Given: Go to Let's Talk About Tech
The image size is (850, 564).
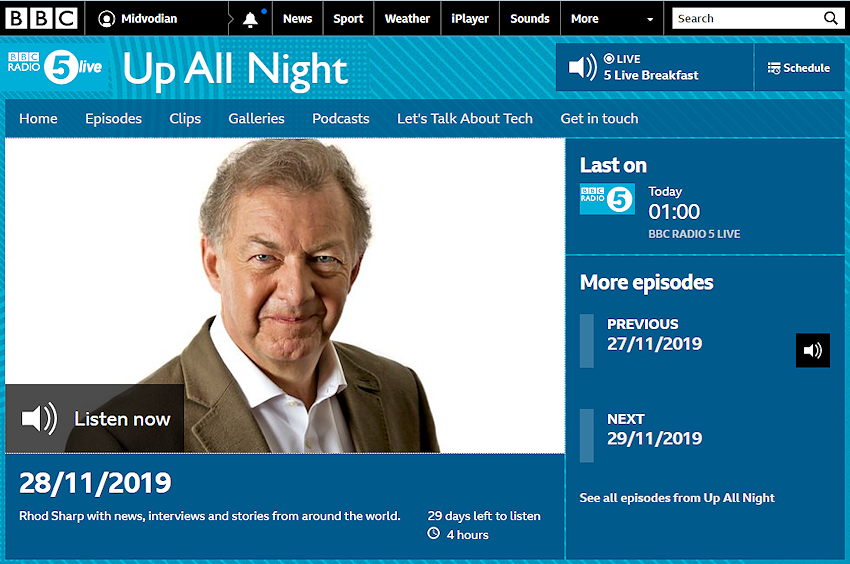Looking at the screenshot, I should tap(465, 118).
